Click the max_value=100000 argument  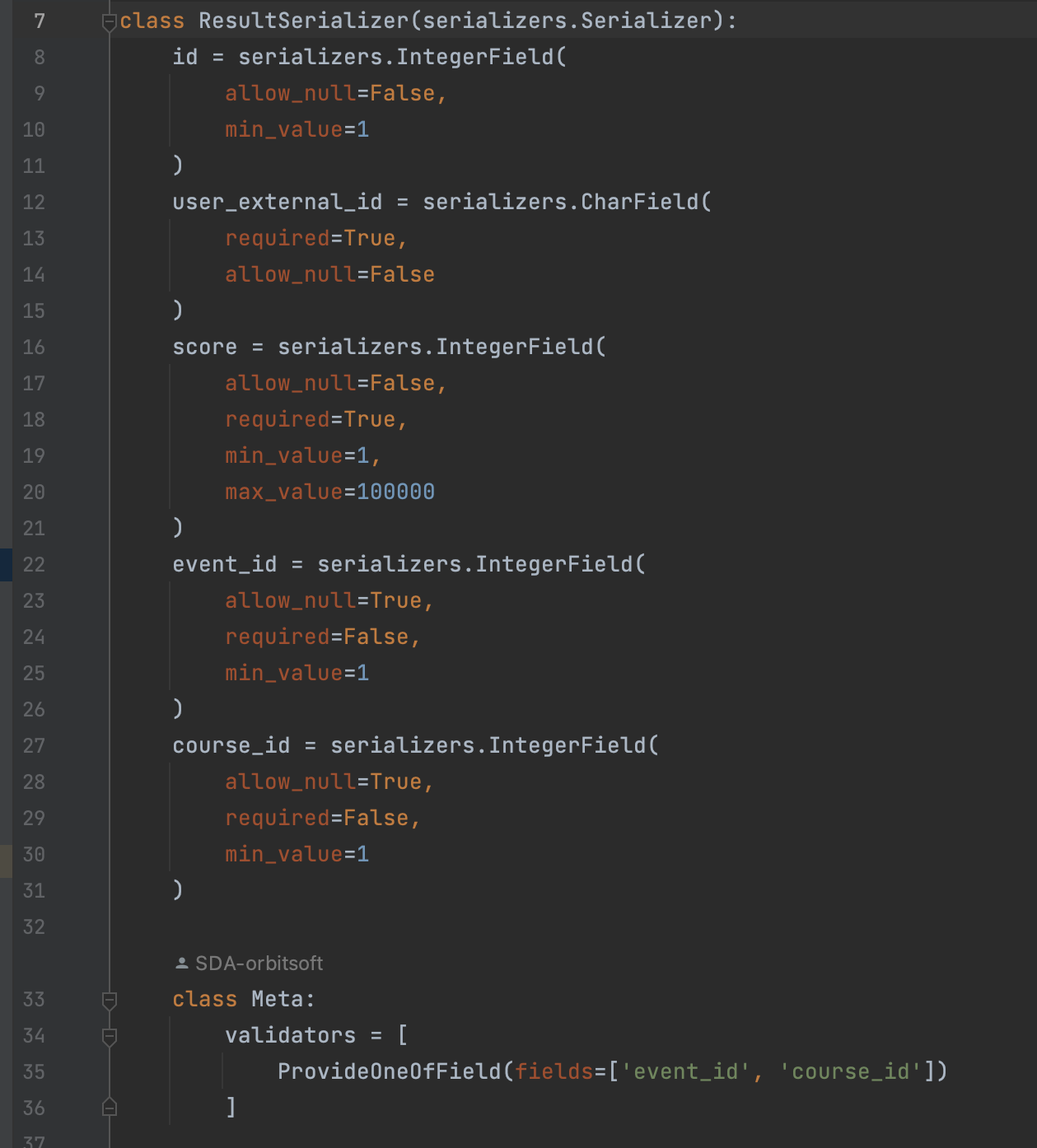click(330, 492)
